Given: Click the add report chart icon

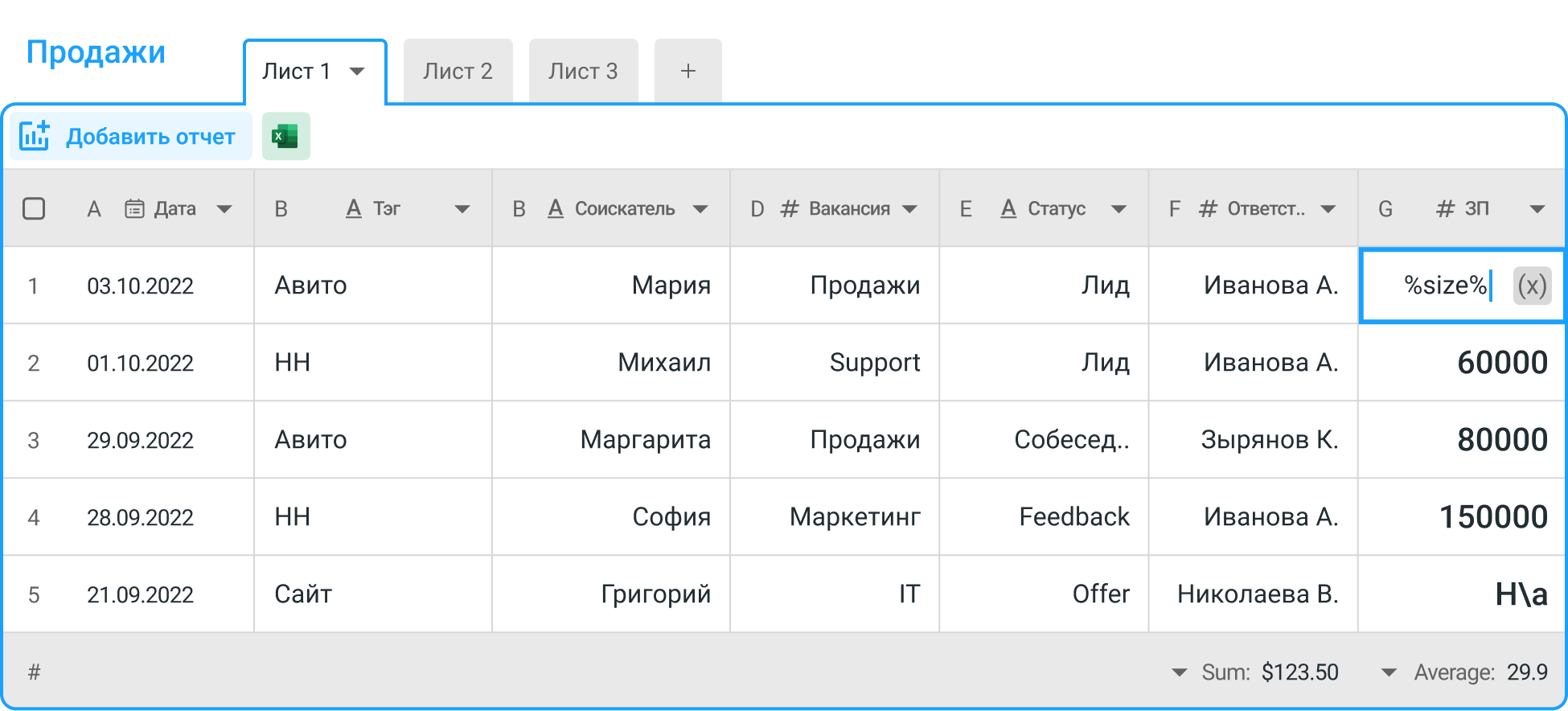Looking at the screenshot, I should point(35,136).
